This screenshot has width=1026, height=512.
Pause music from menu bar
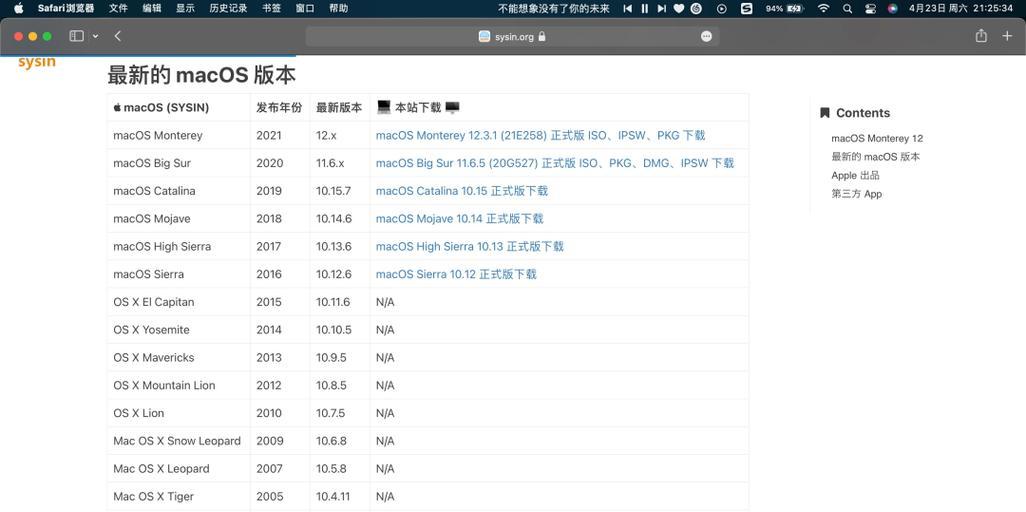645,9
